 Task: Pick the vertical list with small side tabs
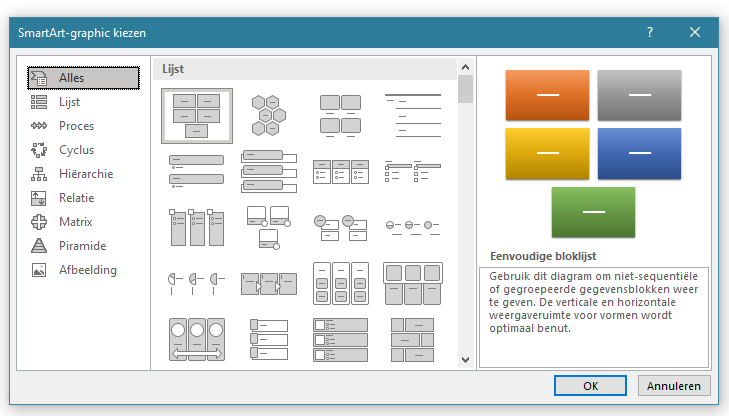269,339
